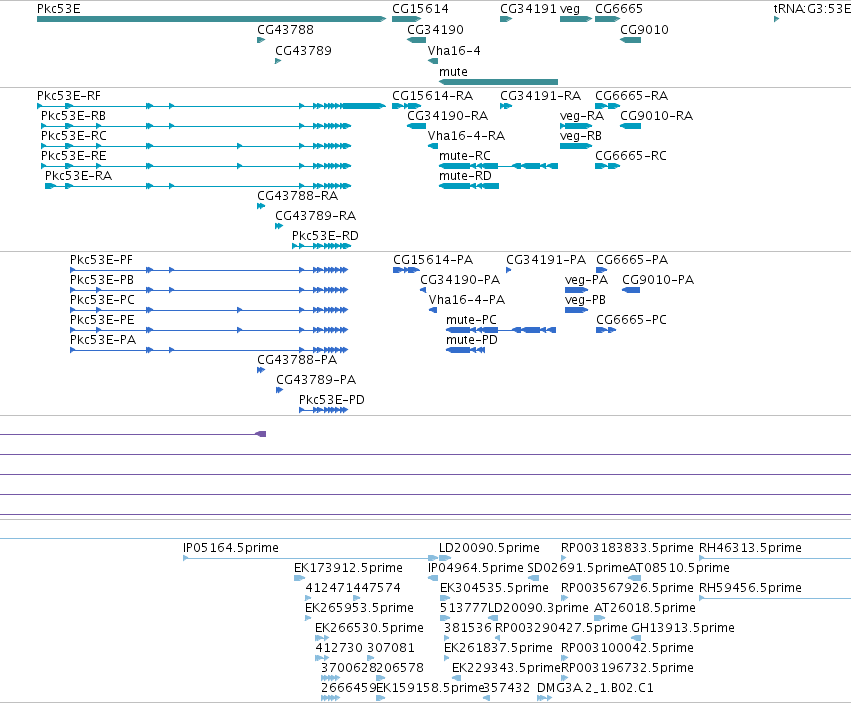
Task: Click the RH46313.5prime EST label
Action: click(x=750, y=547)
